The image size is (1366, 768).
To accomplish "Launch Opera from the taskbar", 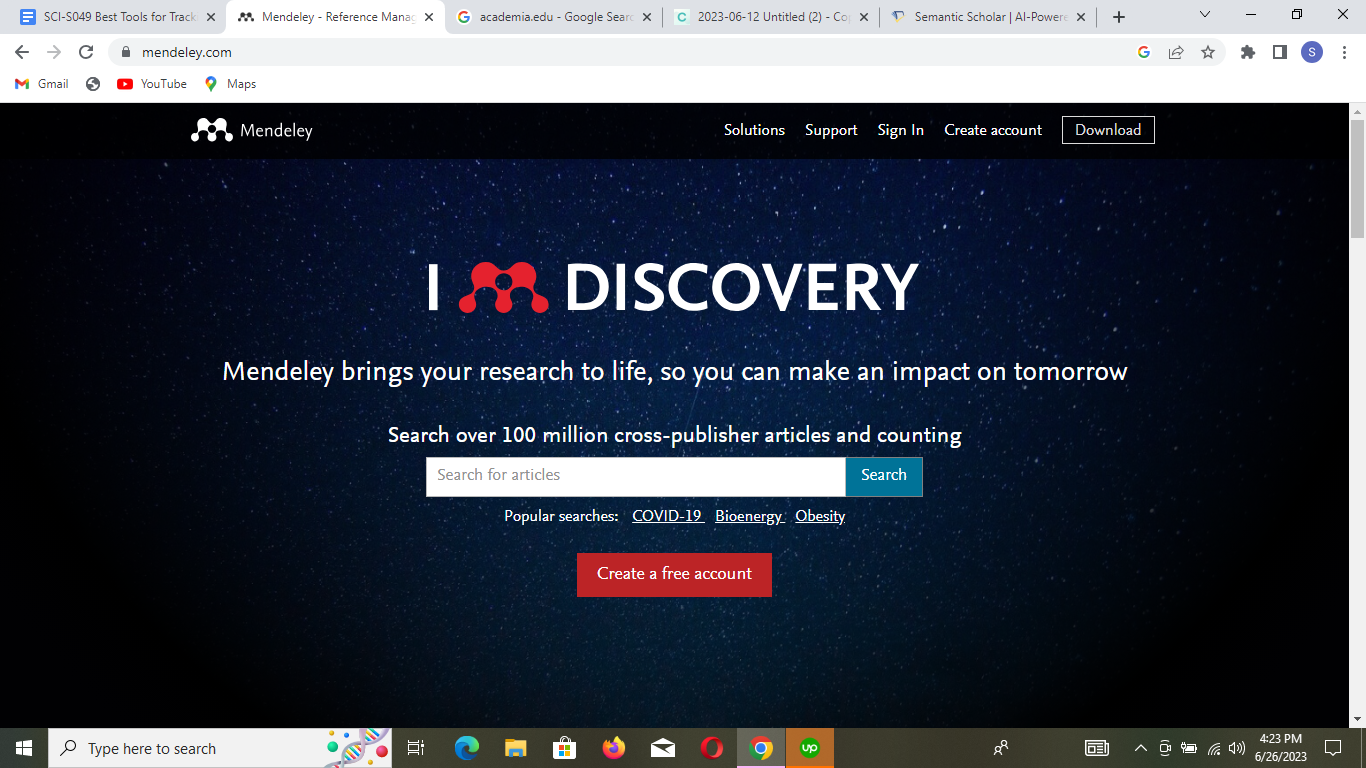I will pos(711,747).
